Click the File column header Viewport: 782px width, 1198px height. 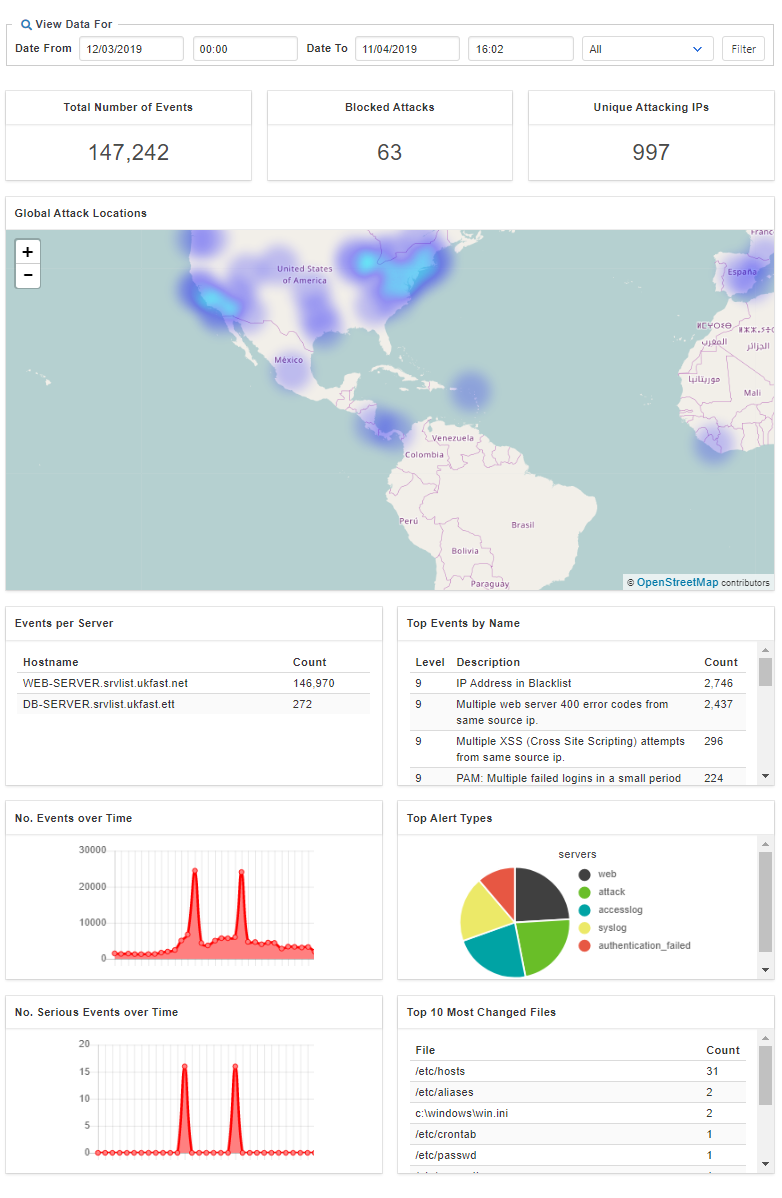425,1051
